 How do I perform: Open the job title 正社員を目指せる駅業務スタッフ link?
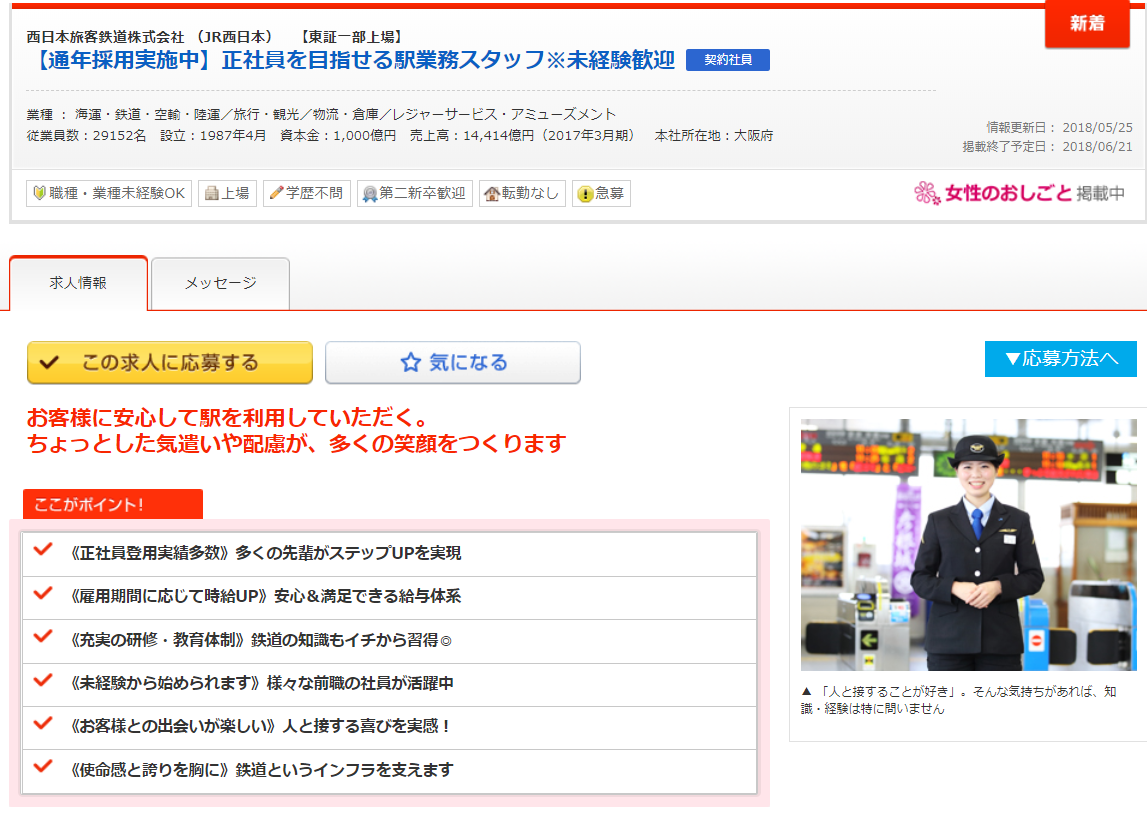[x=352, y=60]
